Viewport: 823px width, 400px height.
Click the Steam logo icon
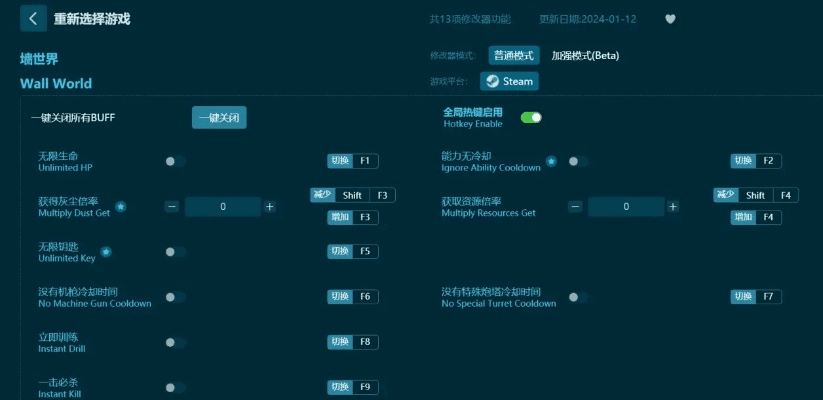492,81
